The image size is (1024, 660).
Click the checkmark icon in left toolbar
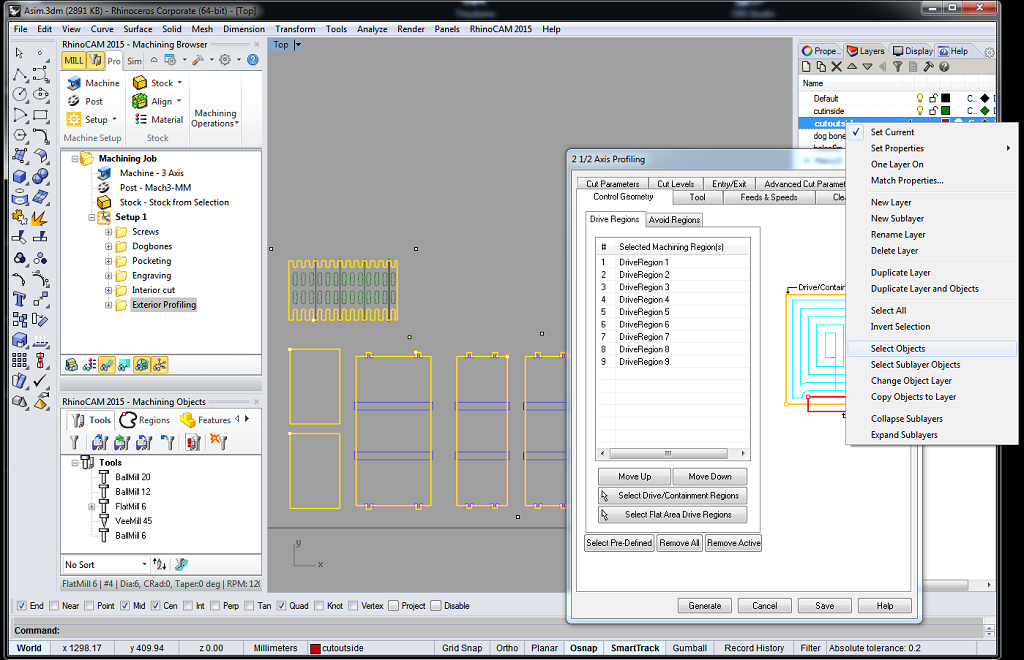coord(40,381)
